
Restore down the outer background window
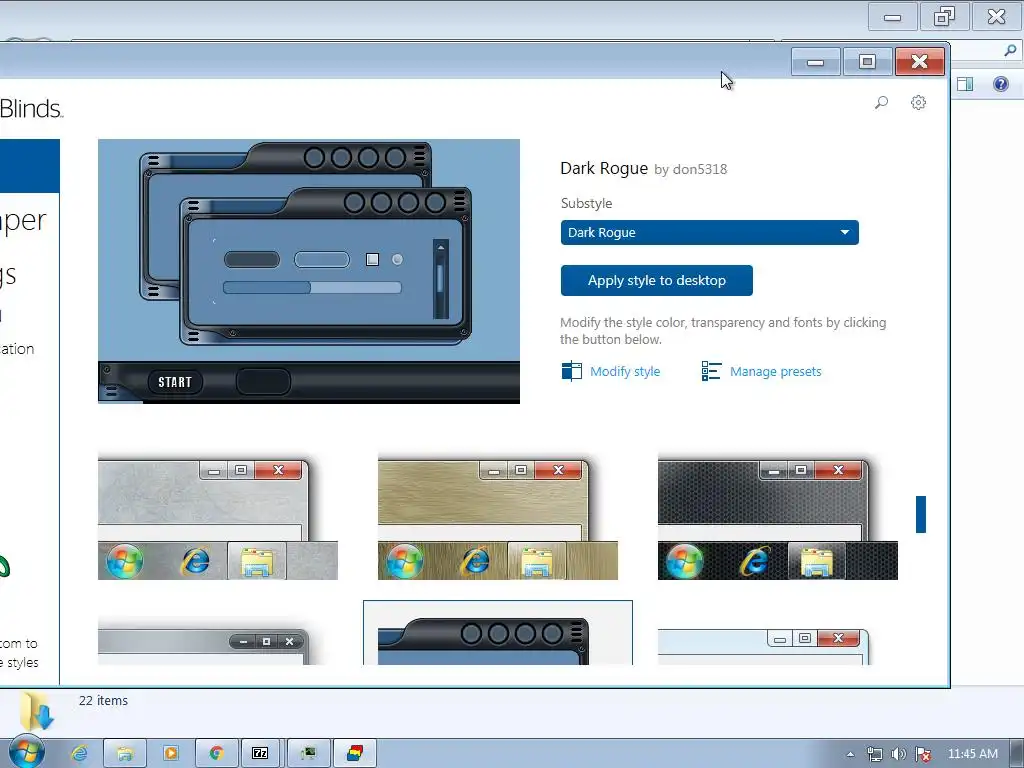(944, 16)
